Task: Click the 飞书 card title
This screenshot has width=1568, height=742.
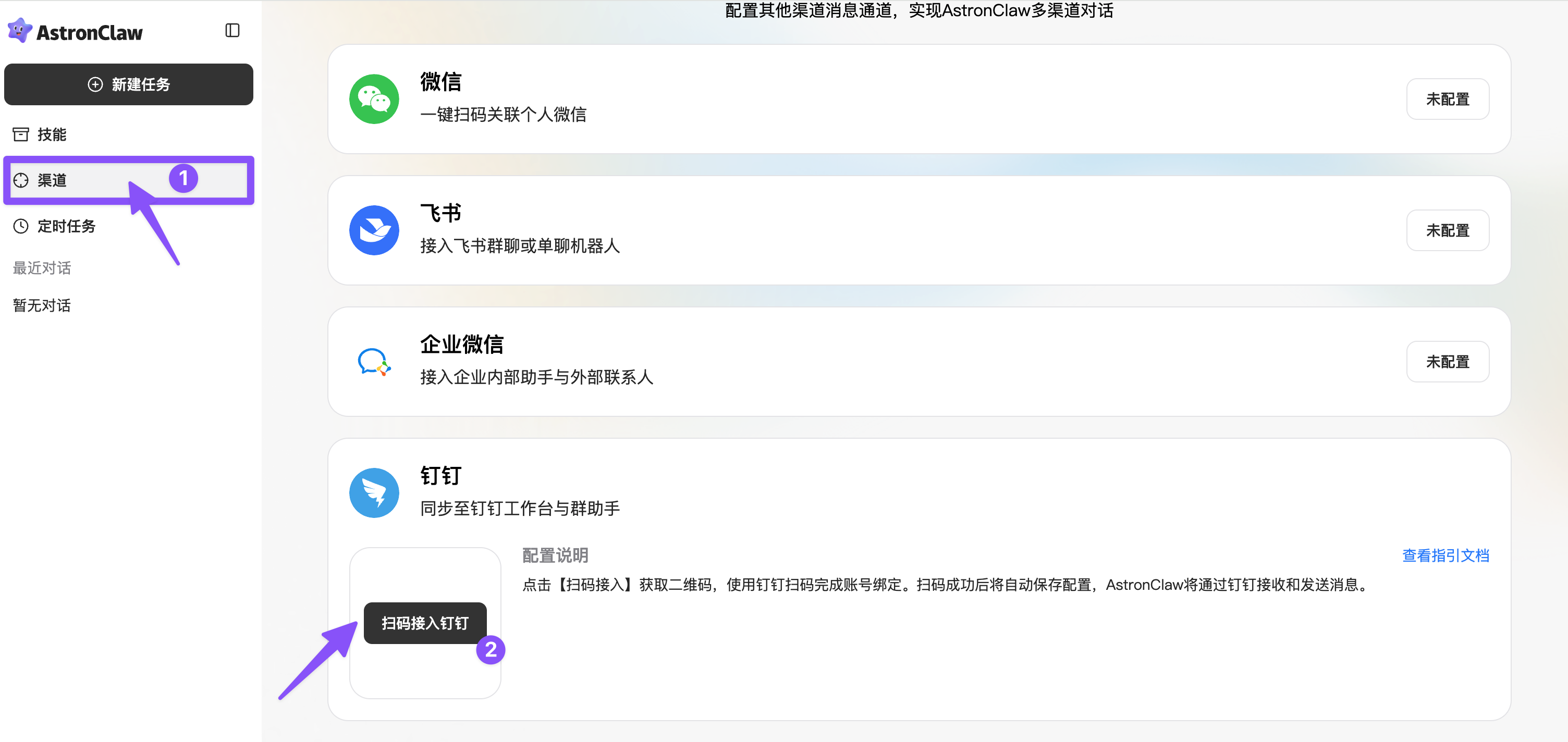Action: pos(440,213)
